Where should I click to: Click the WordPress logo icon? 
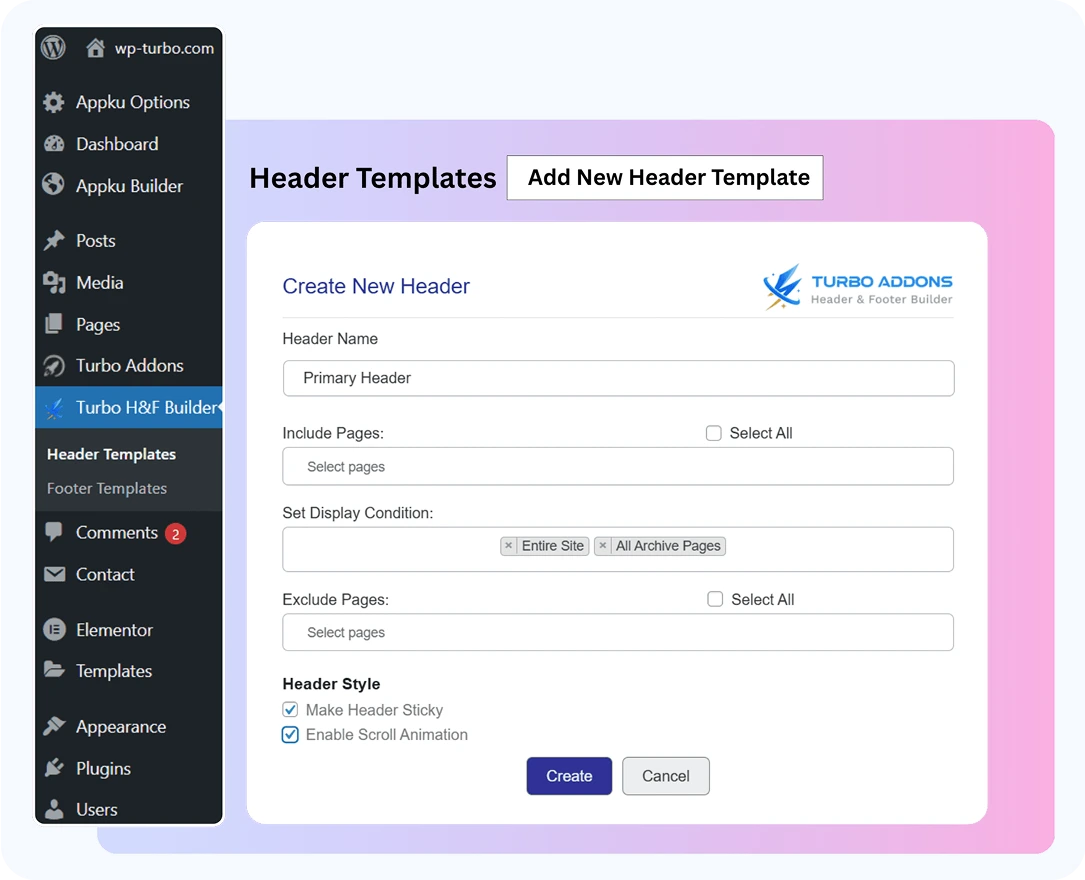tap(54, 47)
